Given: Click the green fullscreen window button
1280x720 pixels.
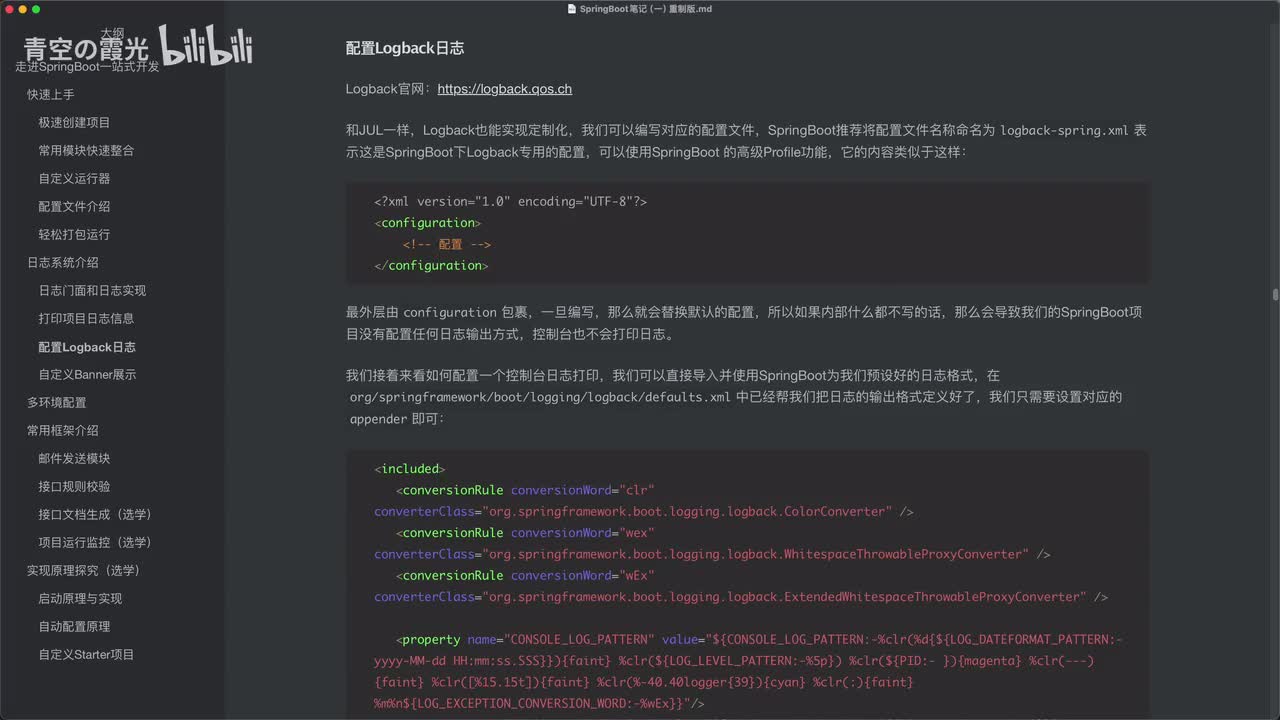Looking at the screenshot, I should pyautogui.click(x=36, y=9).
